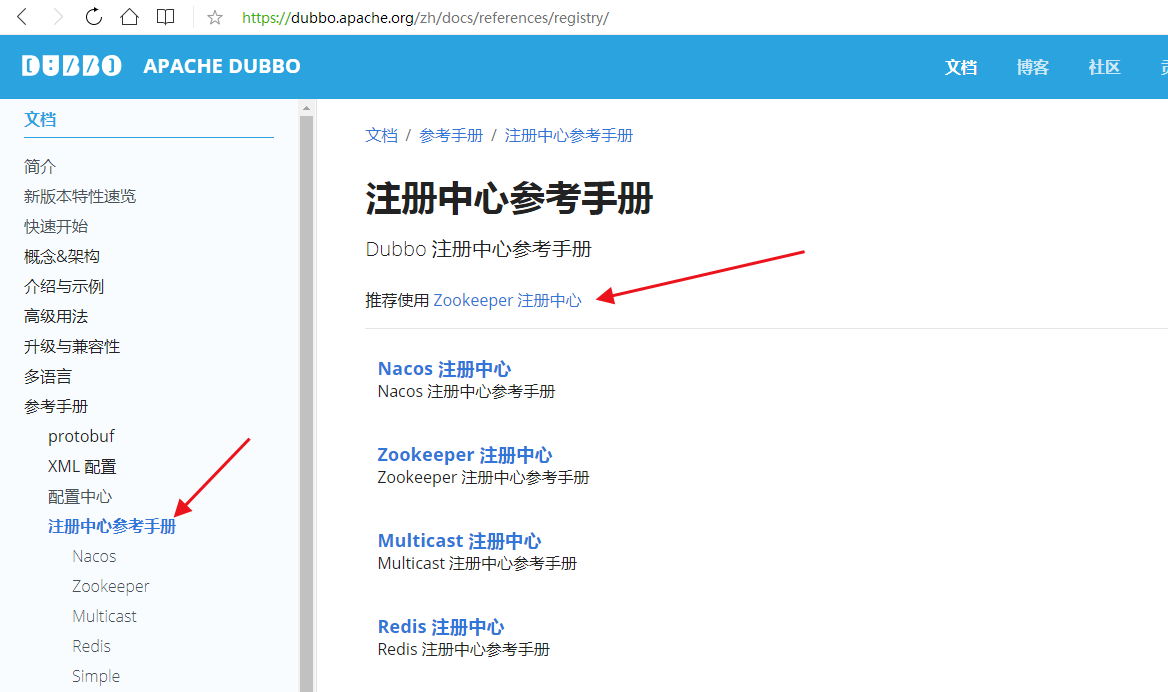Open 概念&架构 in the sidebar
Image resolution: width=1168 pixels, height=692 pixels.
tap(62, 257)
